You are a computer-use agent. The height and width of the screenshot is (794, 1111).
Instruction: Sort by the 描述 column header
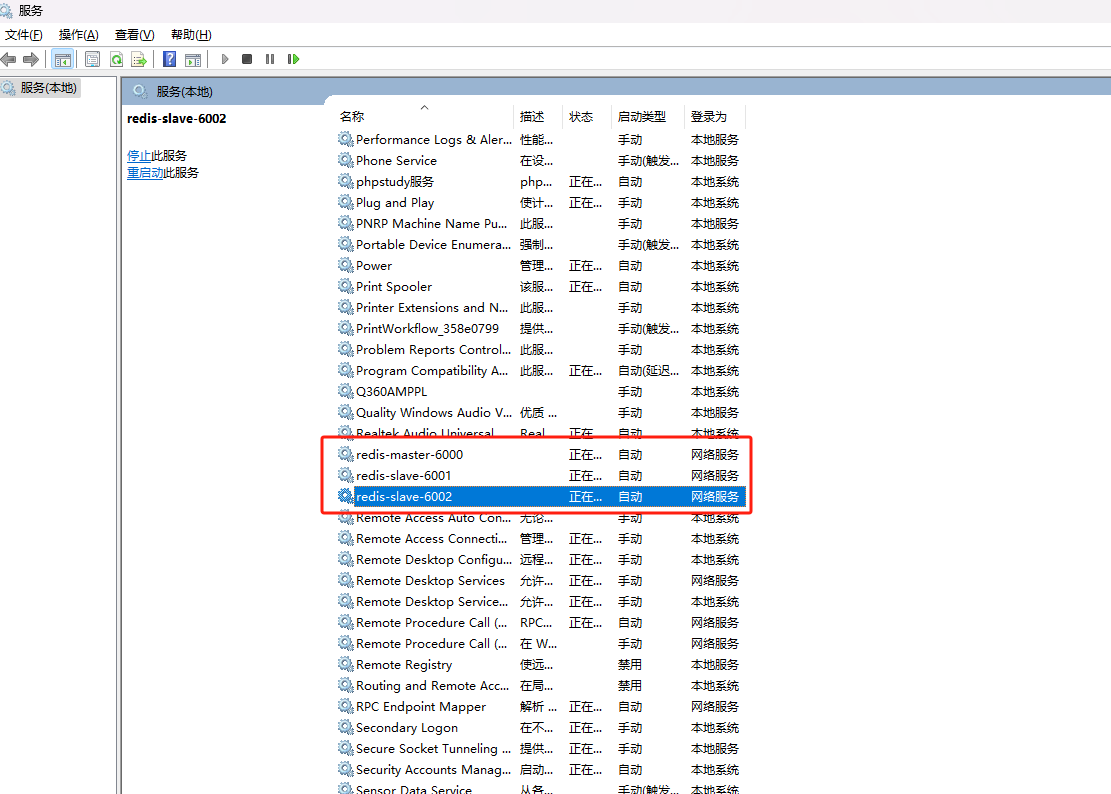[532, 117]
